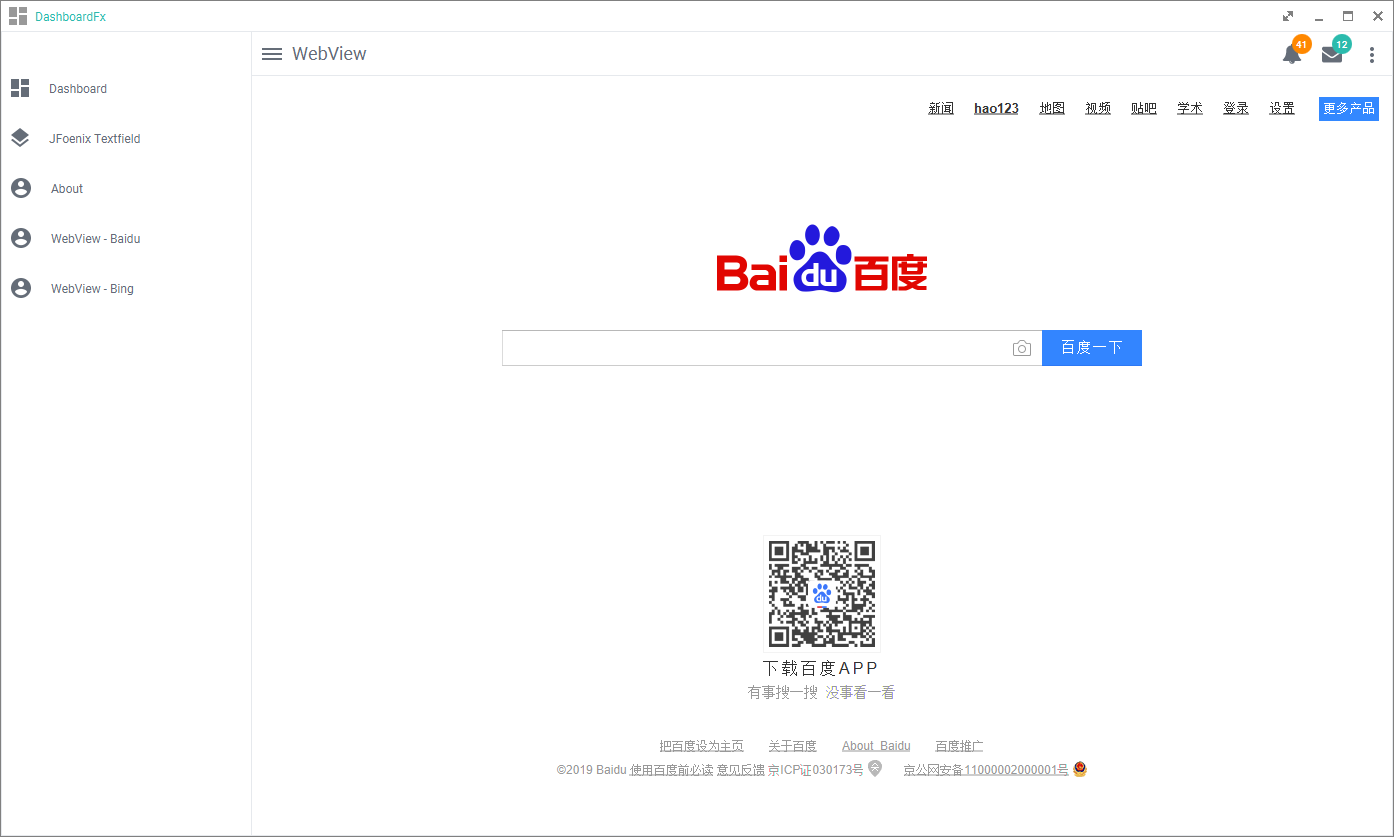Focus the Baidu search input field
The height and width of the screenshot is (837, 1394).
coord(756,348)
